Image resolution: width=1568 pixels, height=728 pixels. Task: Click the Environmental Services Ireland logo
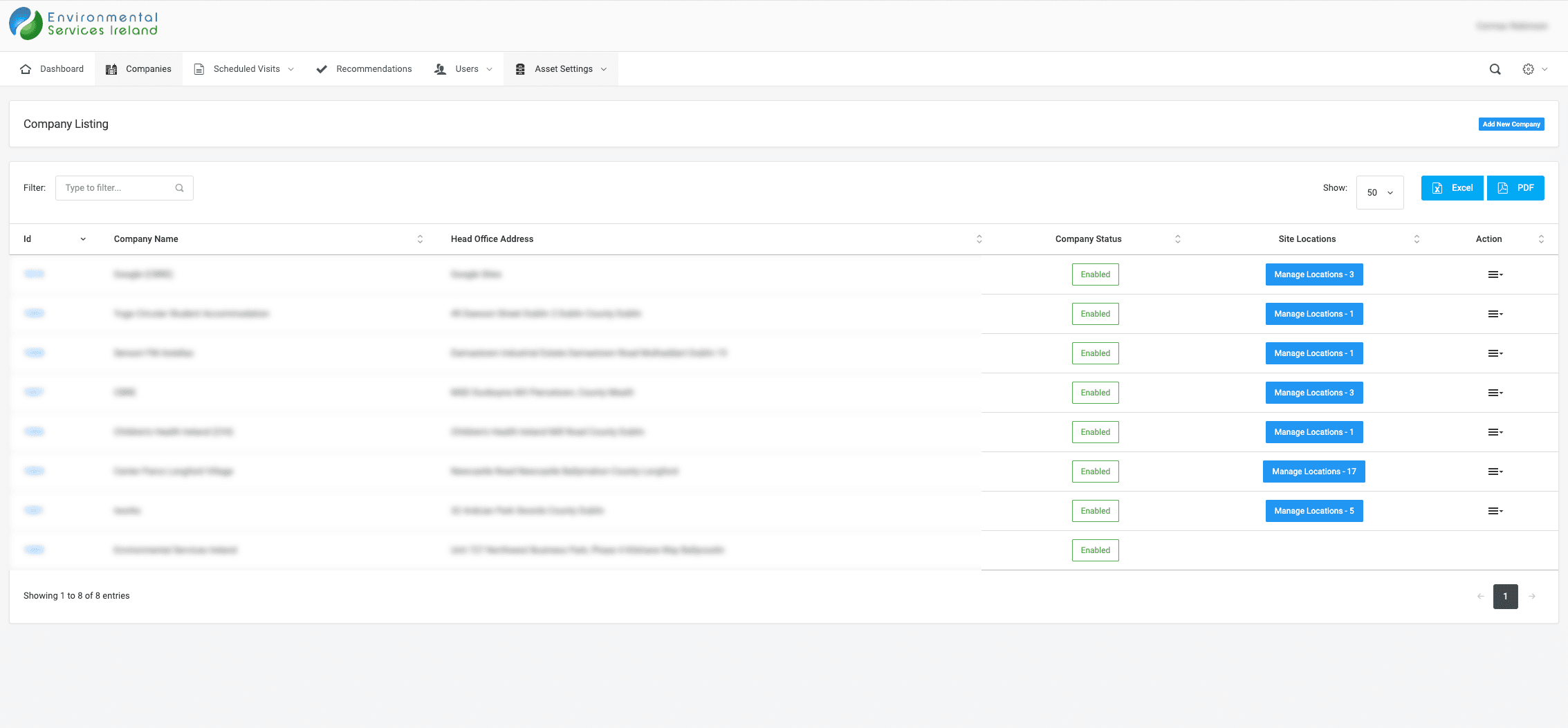(84, 24)
